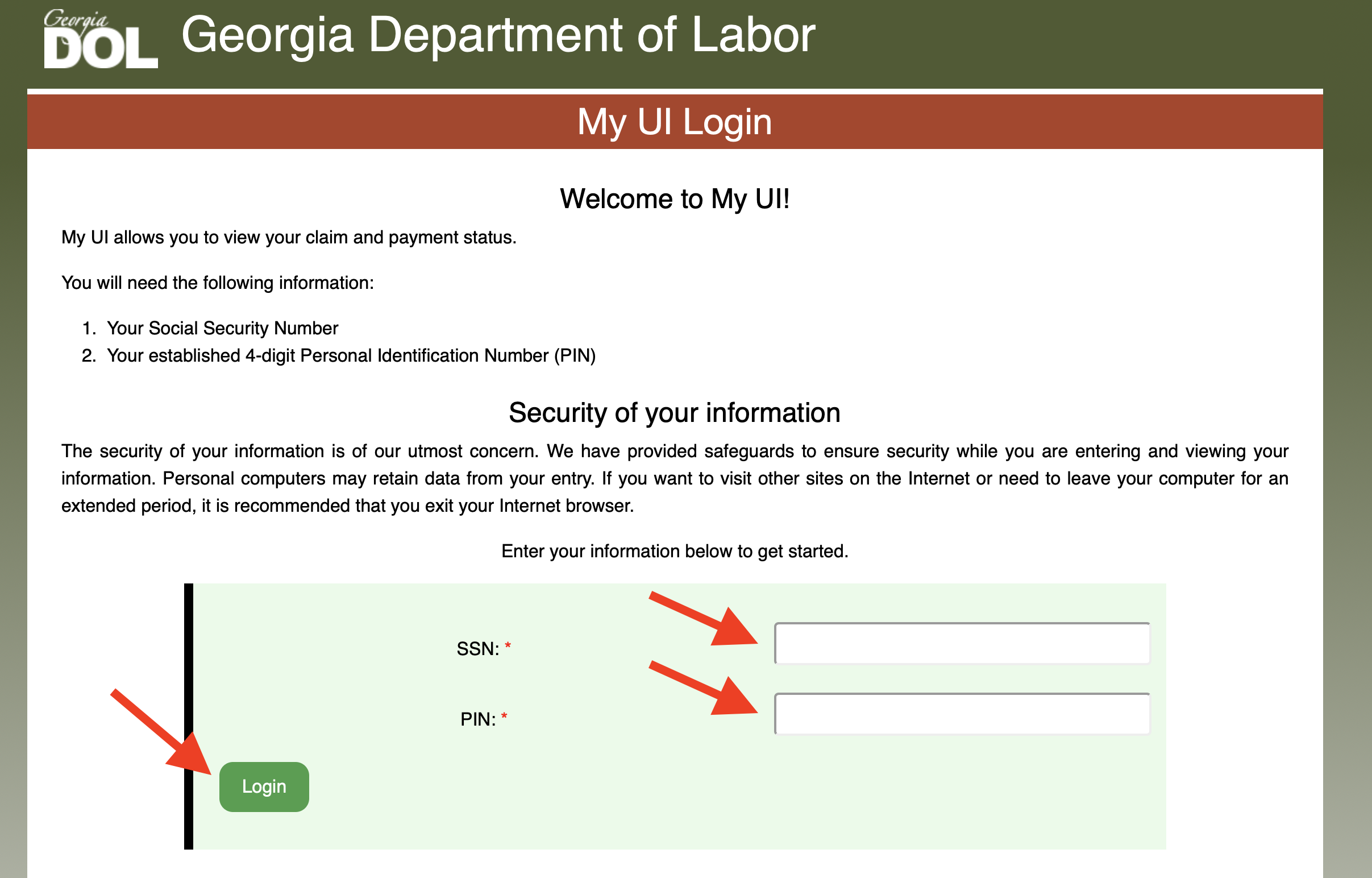Screen dimensions: 1372x878
Task: Focus the SSN input field
Action: (x=962, y=644)
